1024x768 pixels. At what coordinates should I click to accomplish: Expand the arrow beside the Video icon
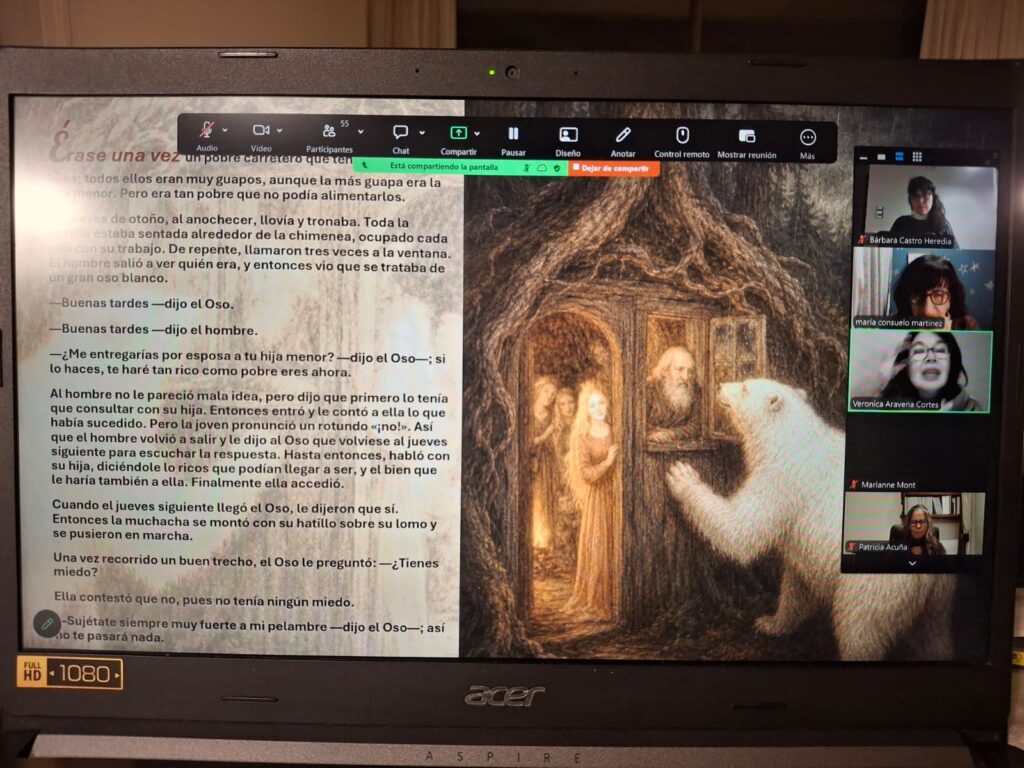(280, 131)
